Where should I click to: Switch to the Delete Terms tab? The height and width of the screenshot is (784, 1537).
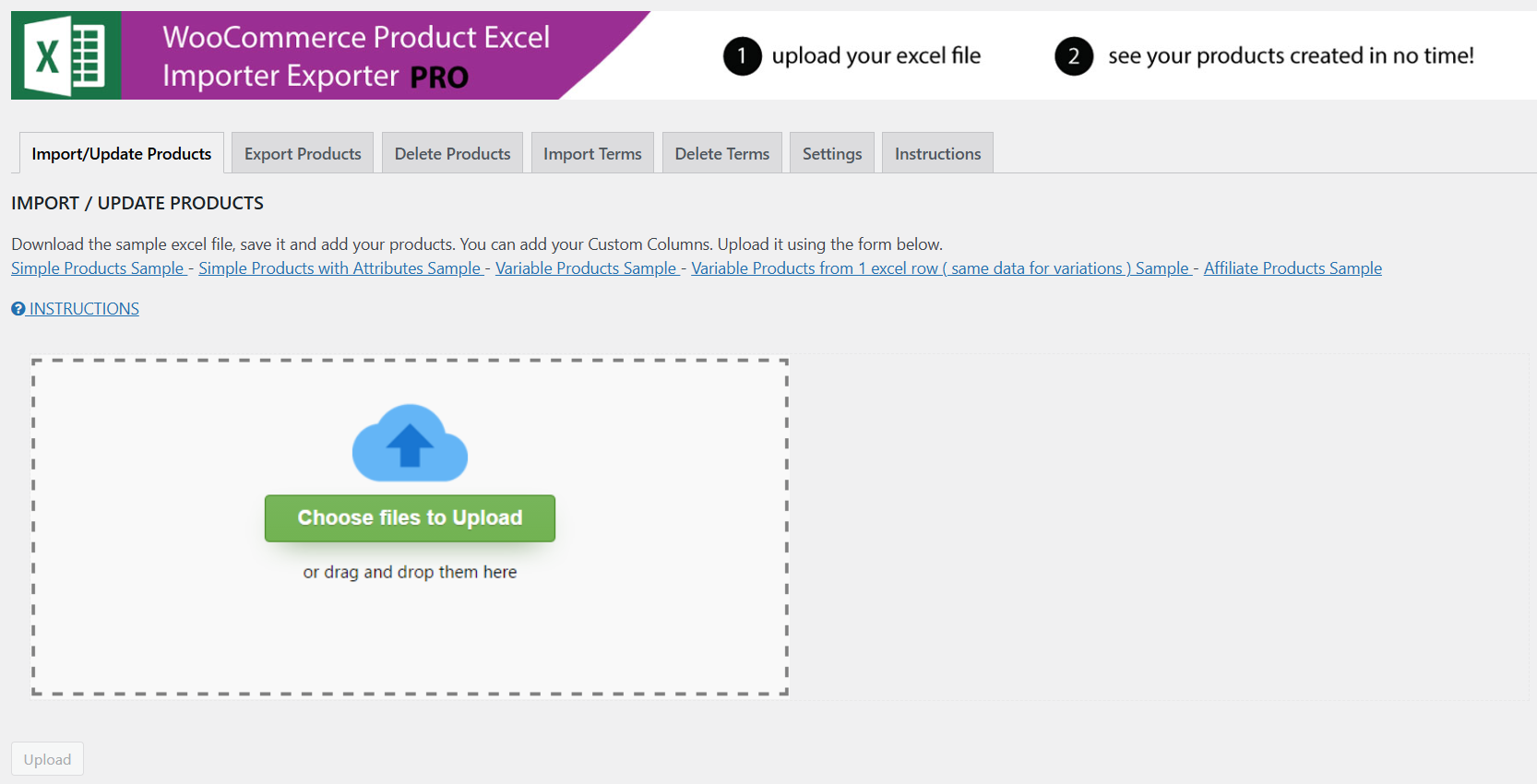[x=721, y=154]
